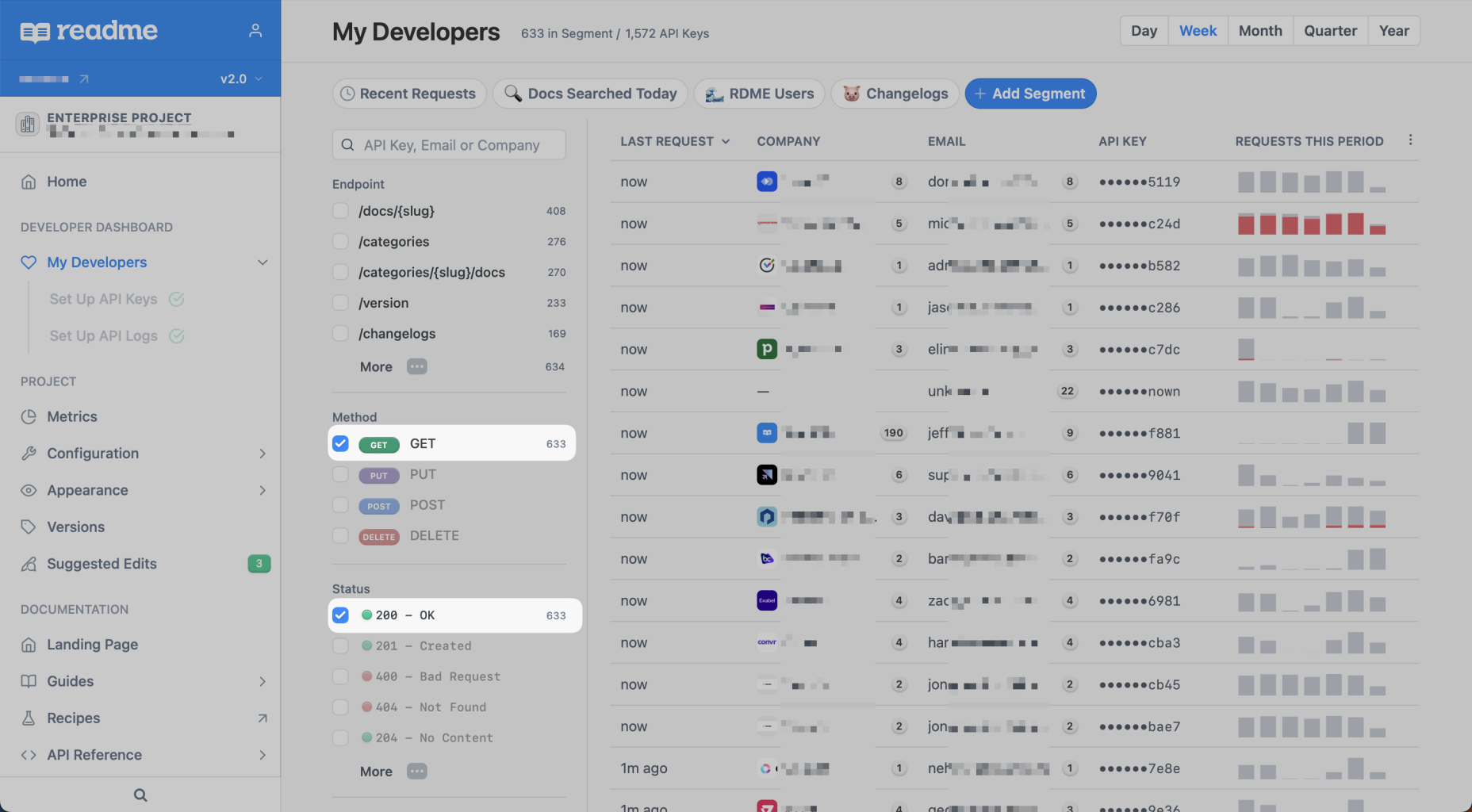Check the /categories endpoint checkbox
The height and width of the screenshot is (812, 1472).
tap(340, 241)
